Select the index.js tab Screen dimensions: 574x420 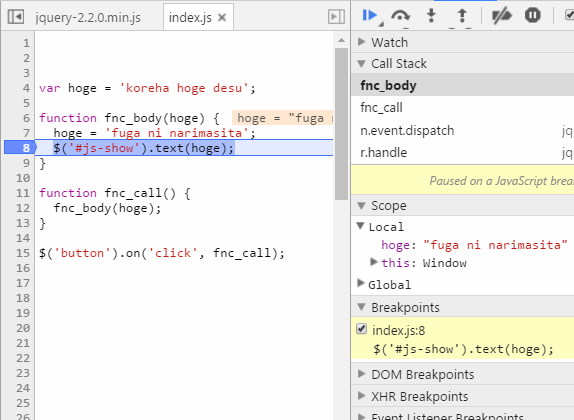pyautogui.click(x=190, y=17)
